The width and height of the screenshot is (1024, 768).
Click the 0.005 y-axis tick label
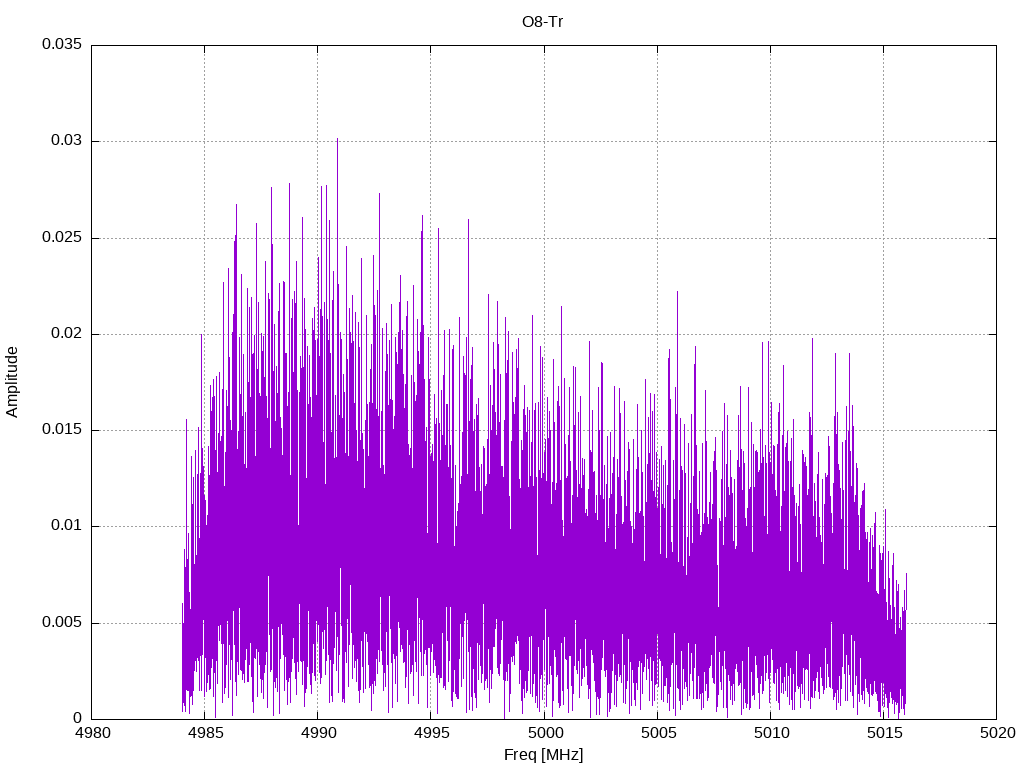(62, 622)
